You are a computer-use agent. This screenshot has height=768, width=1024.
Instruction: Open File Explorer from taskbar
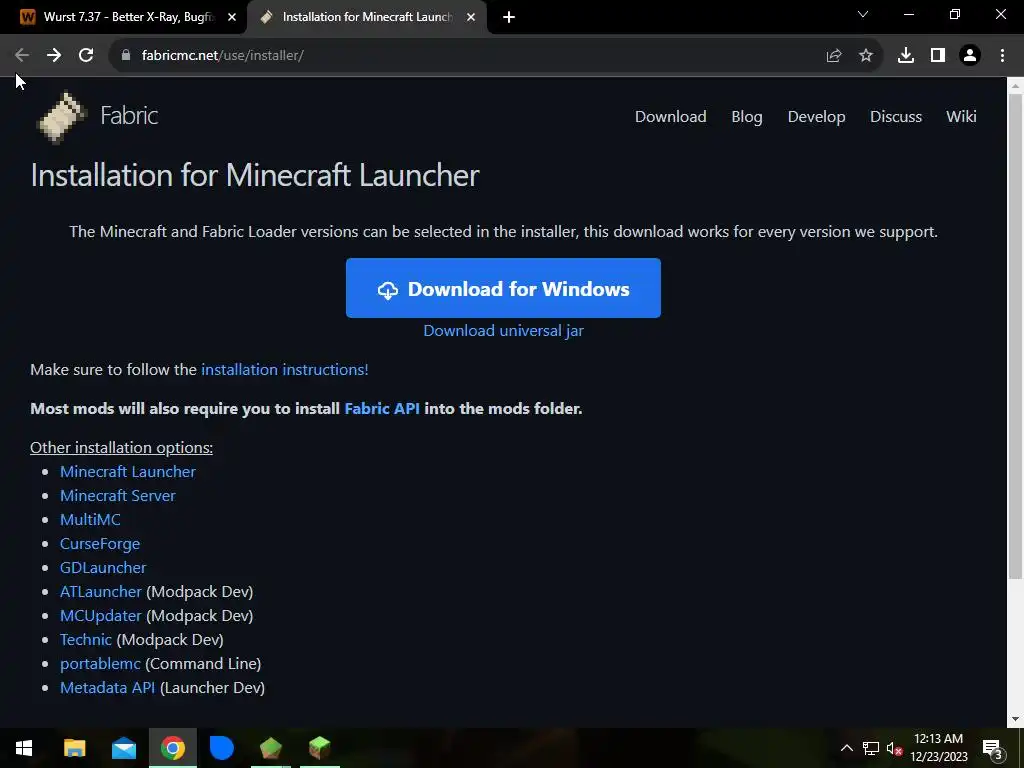[x=74, y=748]
